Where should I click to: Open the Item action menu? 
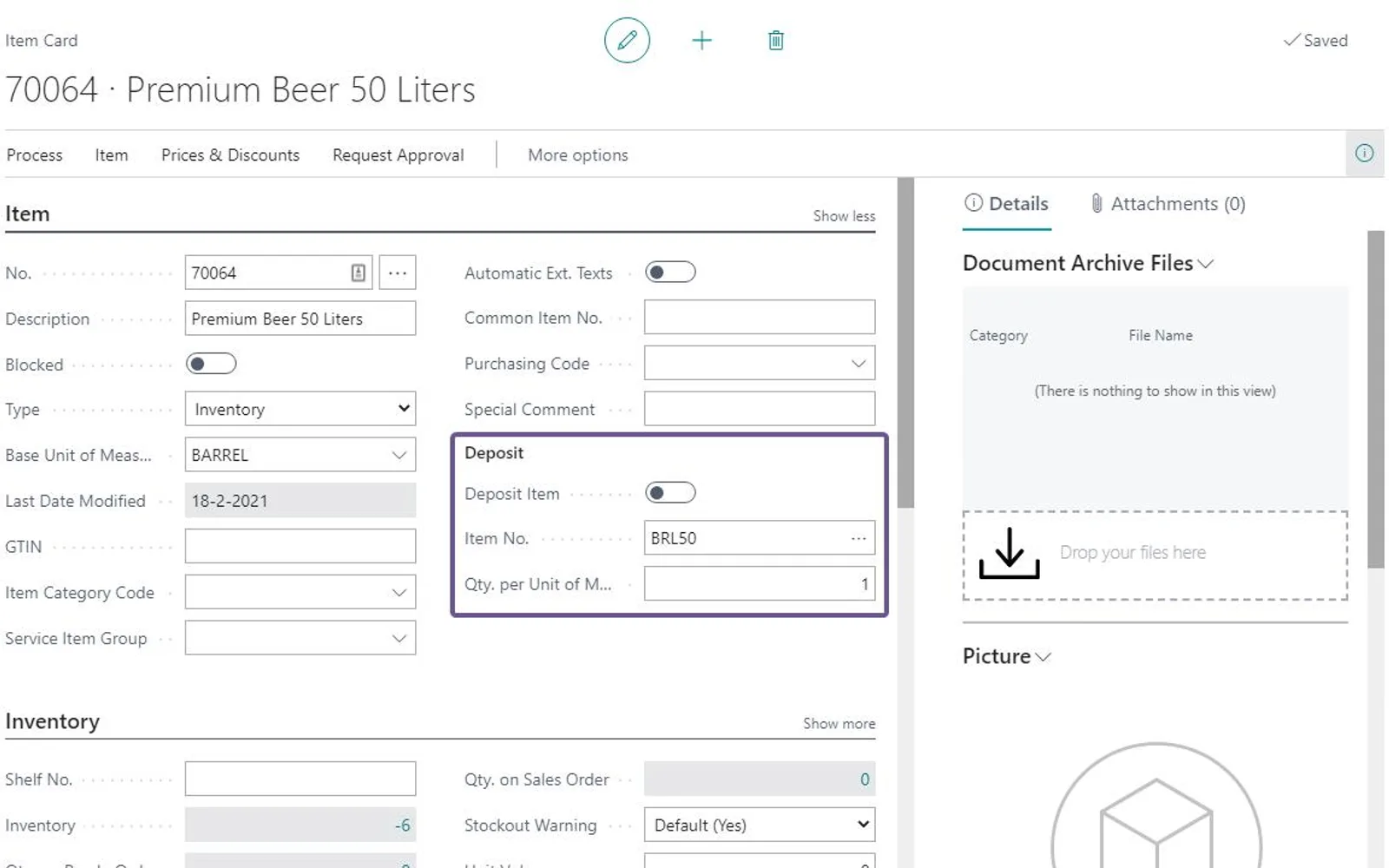pyautogui.click(x=111, y=155)
